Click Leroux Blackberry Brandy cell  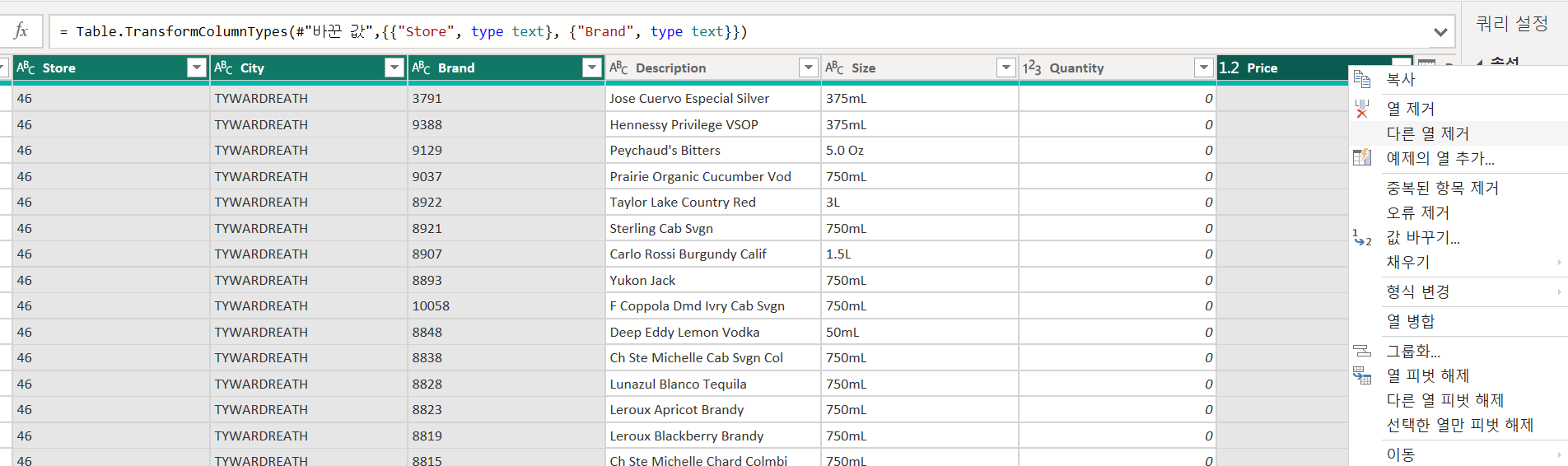pyautogui.click(x=713, y=436)
